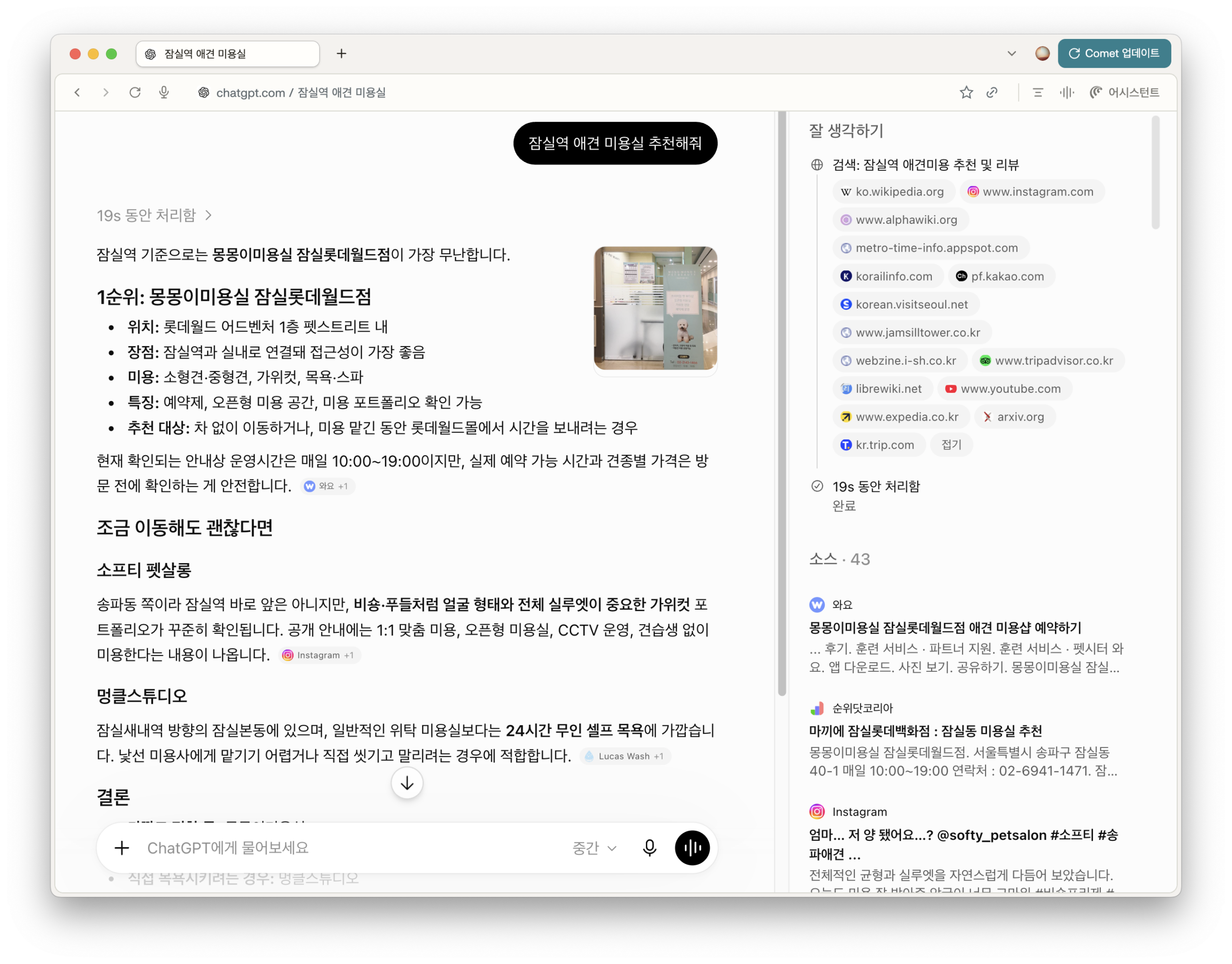The width and height of the screenshot is (1232, 964).
Task: Open the korean.visitseoul.net source chip
Action: click(905, 304)
